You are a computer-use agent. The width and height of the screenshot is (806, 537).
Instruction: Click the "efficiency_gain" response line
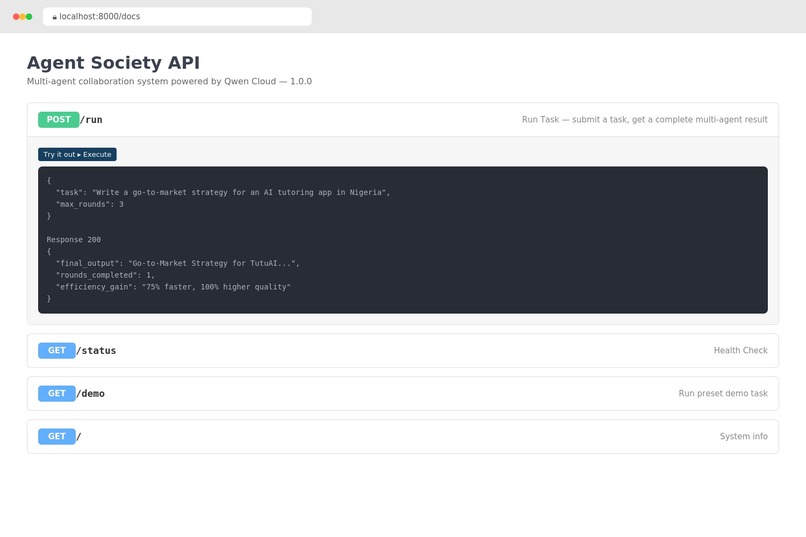[x=173, y=287]
